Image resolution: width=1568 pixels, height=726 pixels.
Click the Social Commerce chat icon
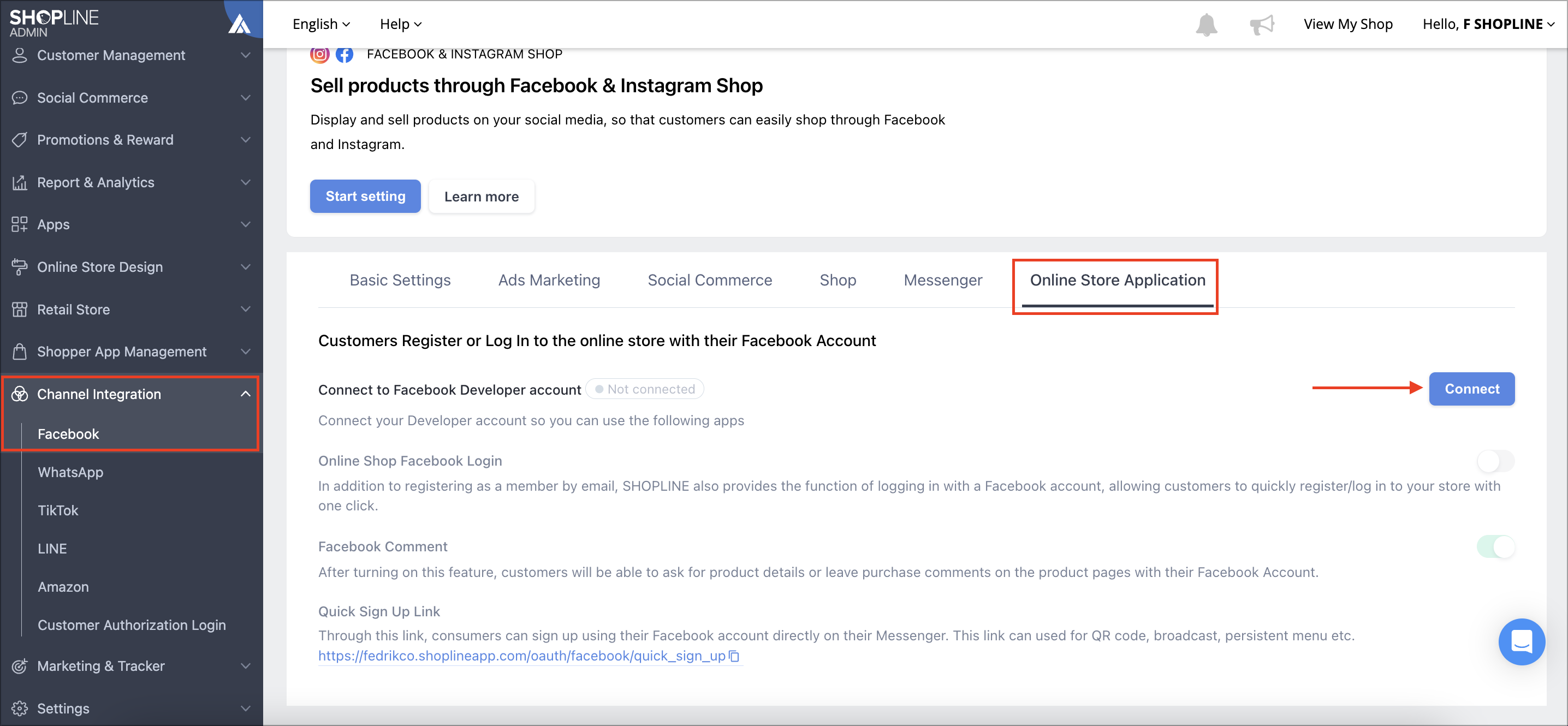pos(20,97)
